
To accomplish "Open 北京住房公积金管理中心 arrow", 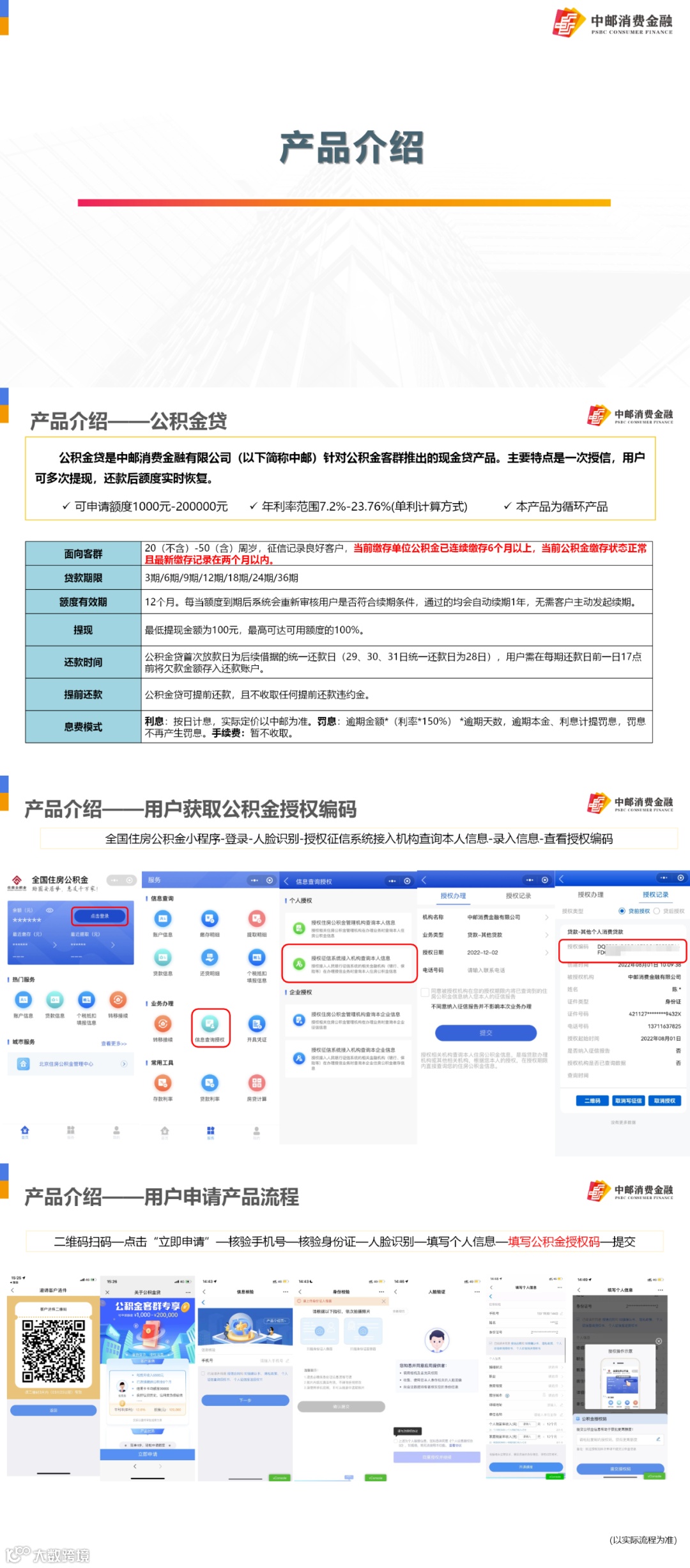I will (x=124, y=1064).
